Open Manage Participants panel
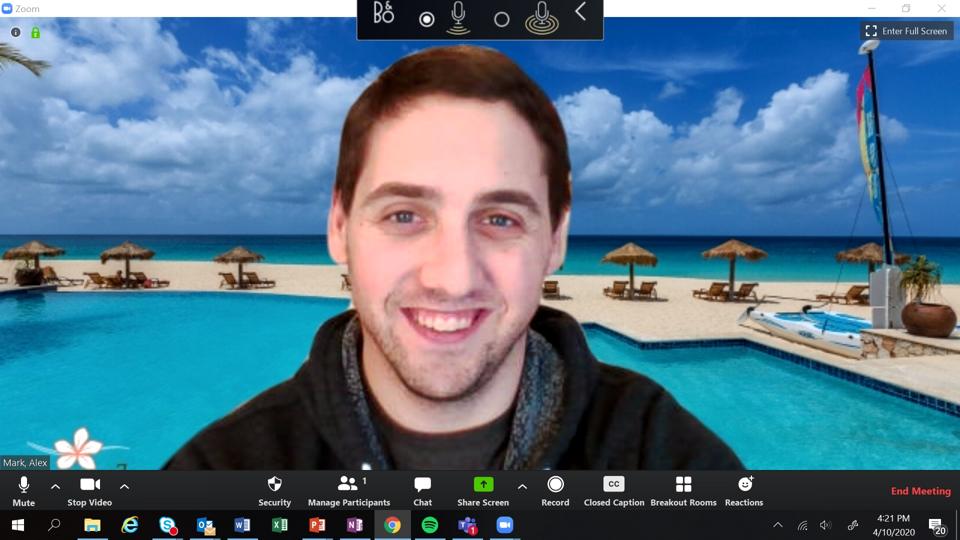The width and height of the screenshot is (960, 540). point(349,490)
